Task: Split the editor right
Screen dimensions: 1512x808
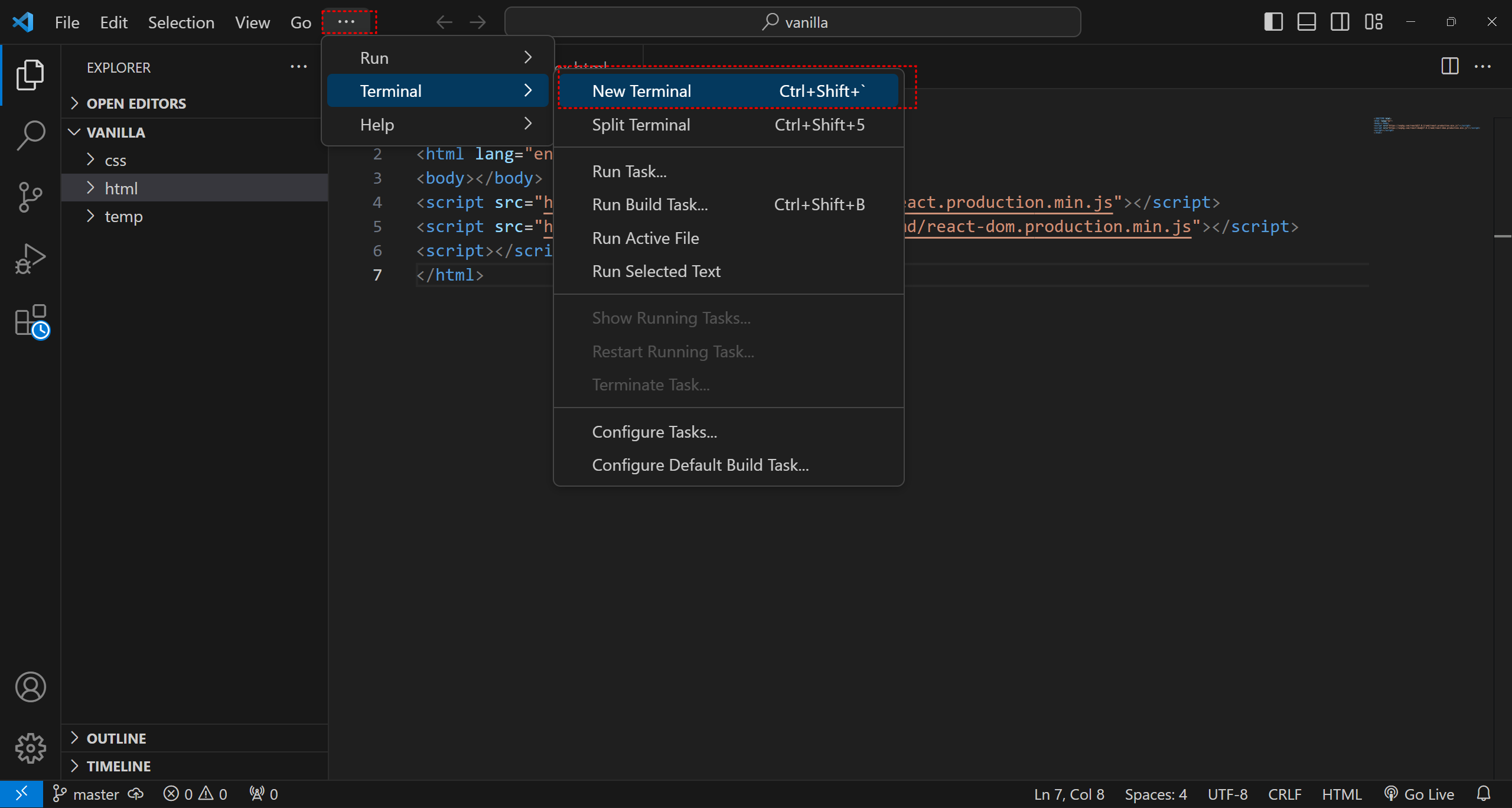Action: click(x=1450, y=66)
